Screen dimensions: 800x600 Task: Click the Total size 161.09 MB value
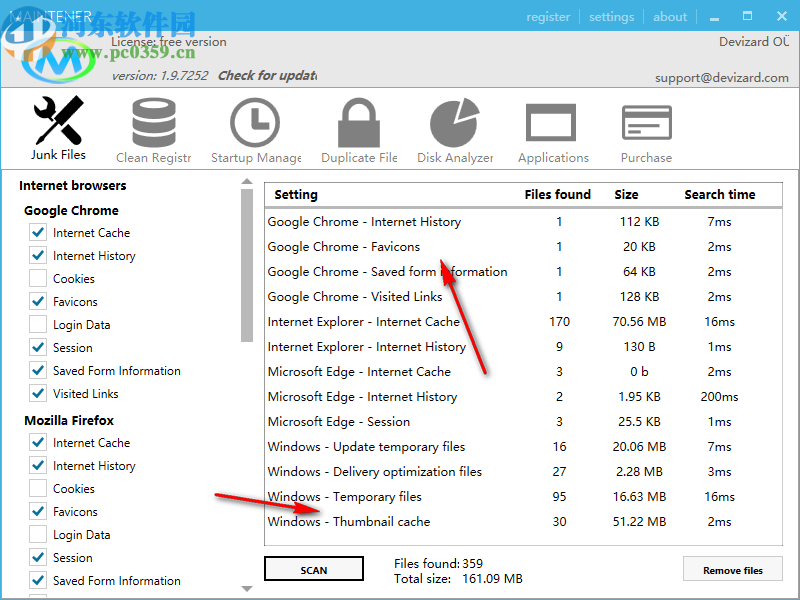point(492,579)
